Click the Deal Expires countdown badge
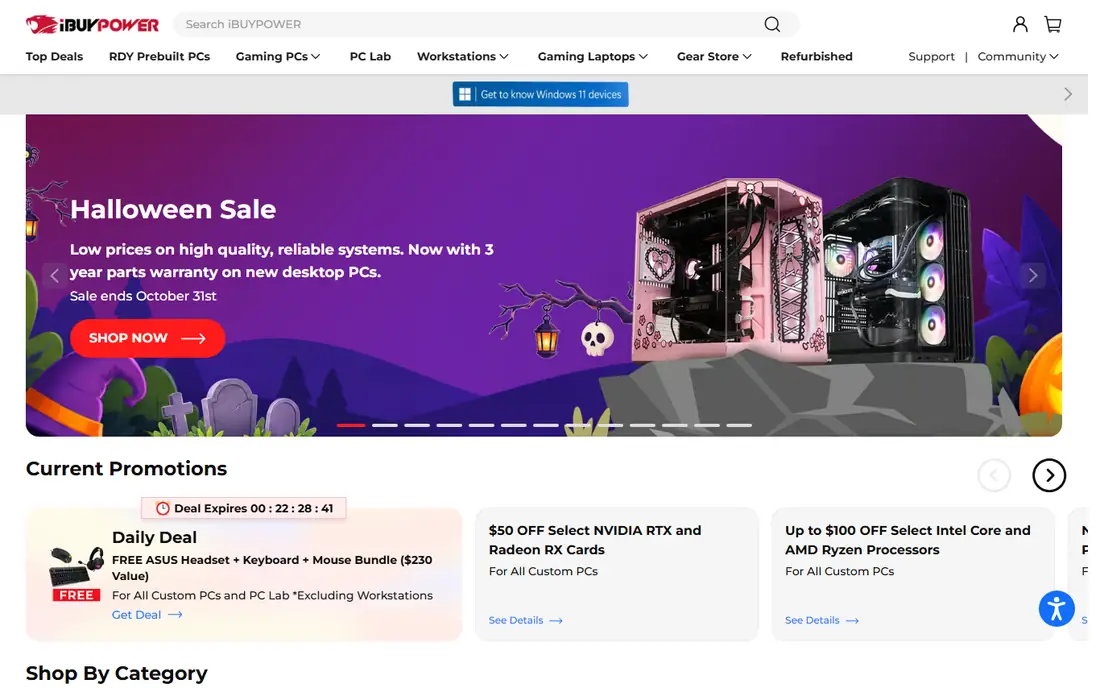 coord(243,508)
